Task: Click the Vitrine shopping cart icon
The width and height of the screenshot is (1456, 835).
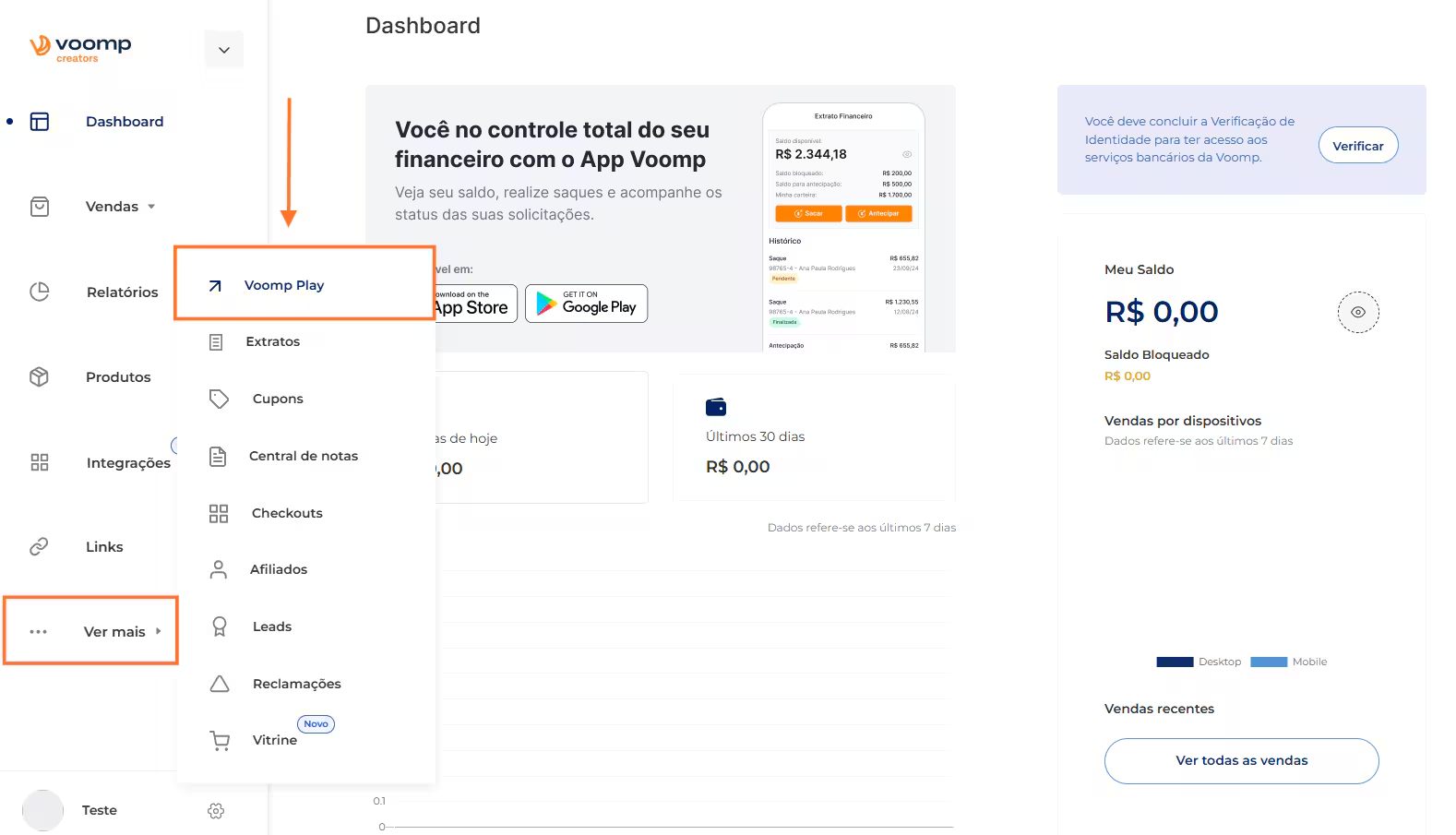Action: [x=220, y=740]
